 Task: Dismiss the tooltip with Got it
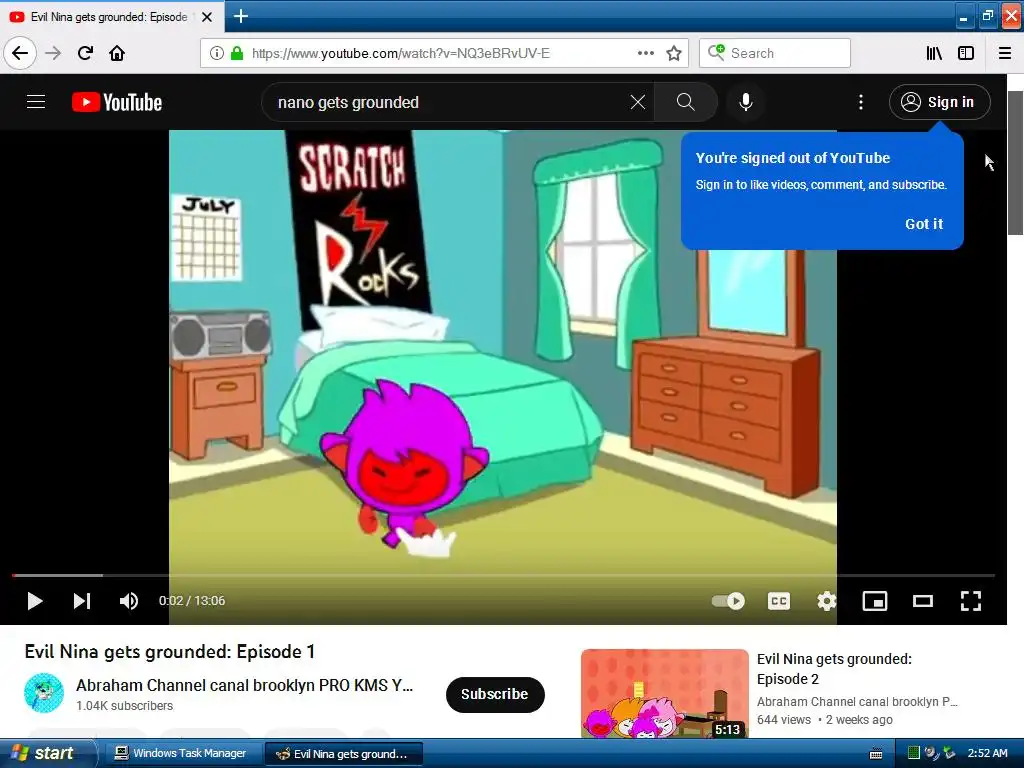(923, 224)
